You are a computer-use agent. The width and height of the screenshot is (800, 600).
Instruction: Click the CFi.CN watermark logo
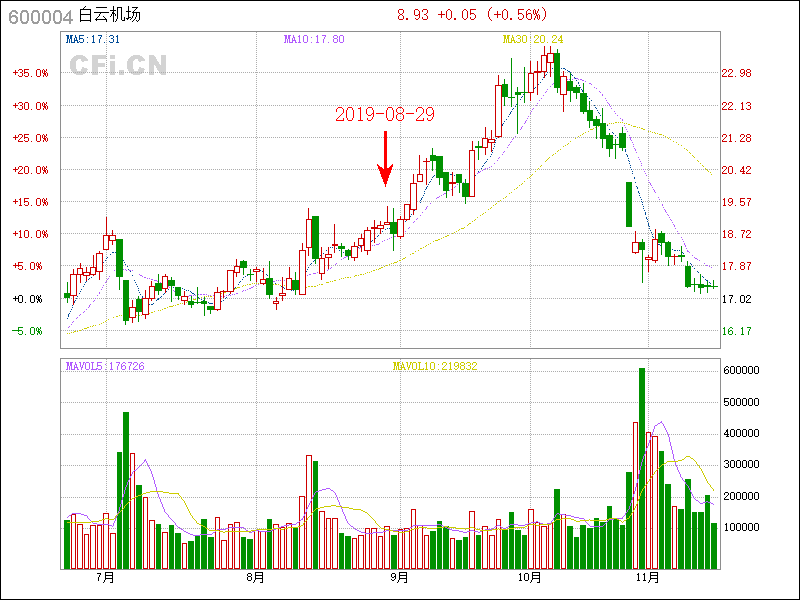pyautogui.click(x=118, y=65)
